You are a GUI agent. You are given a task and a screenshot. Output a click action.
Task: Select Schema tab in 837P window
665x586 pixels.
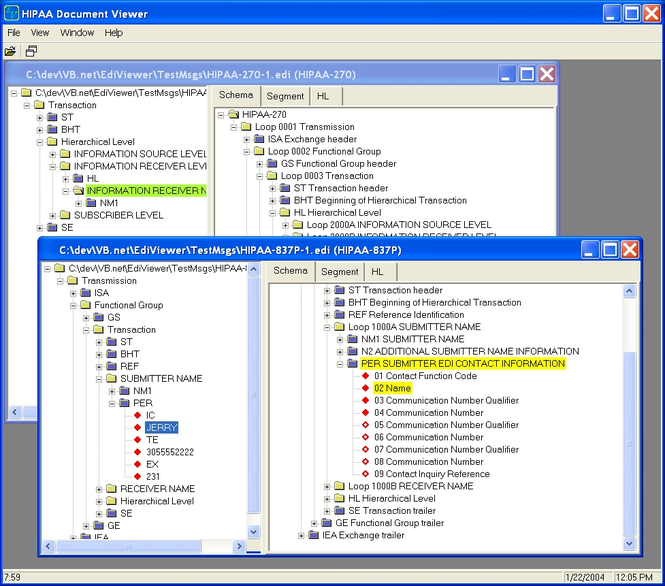[x=291, y=271]
